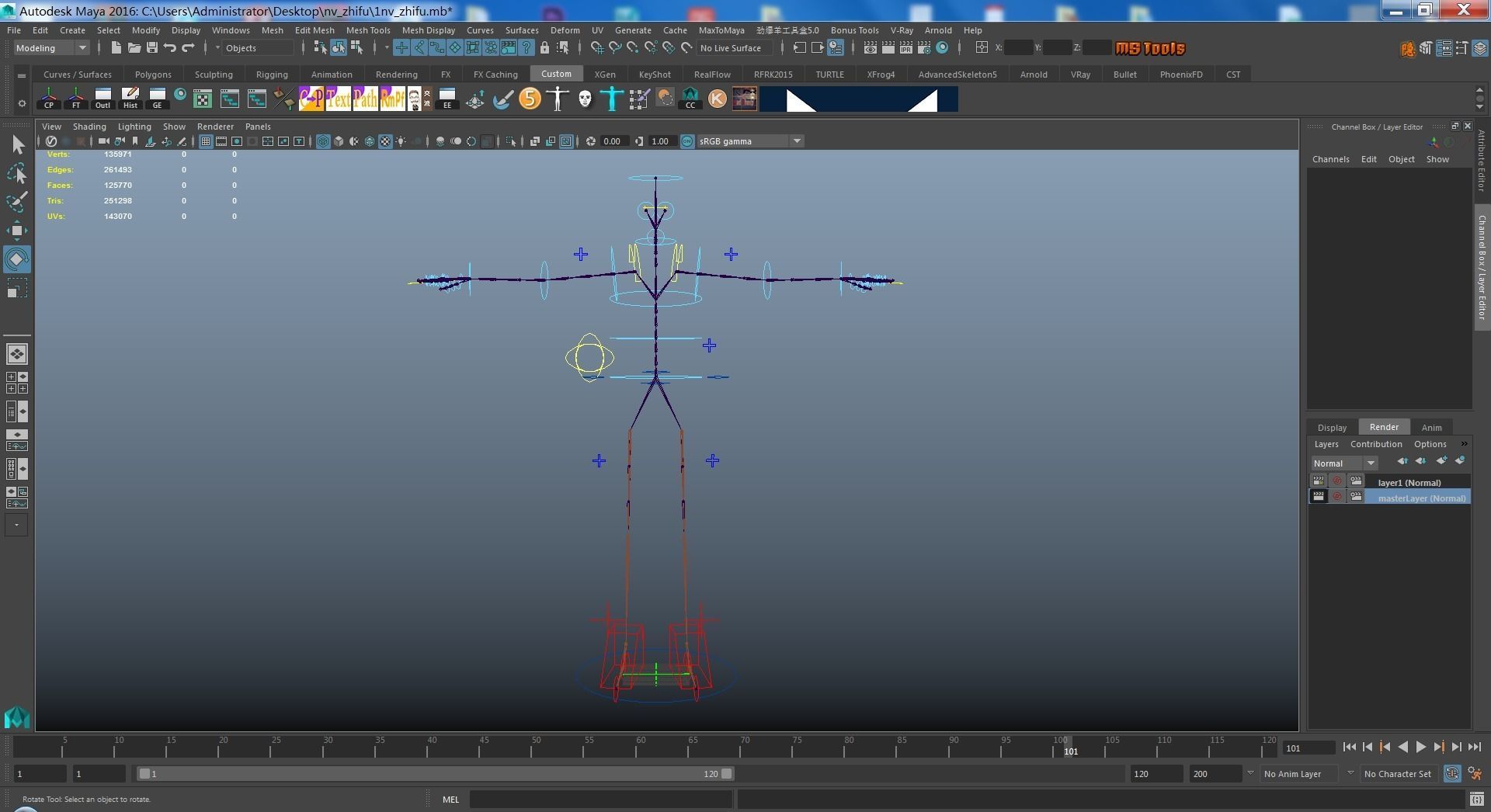Switch to the Display layer tab
Screen dimensions: 1491x812
(1332, 428)
